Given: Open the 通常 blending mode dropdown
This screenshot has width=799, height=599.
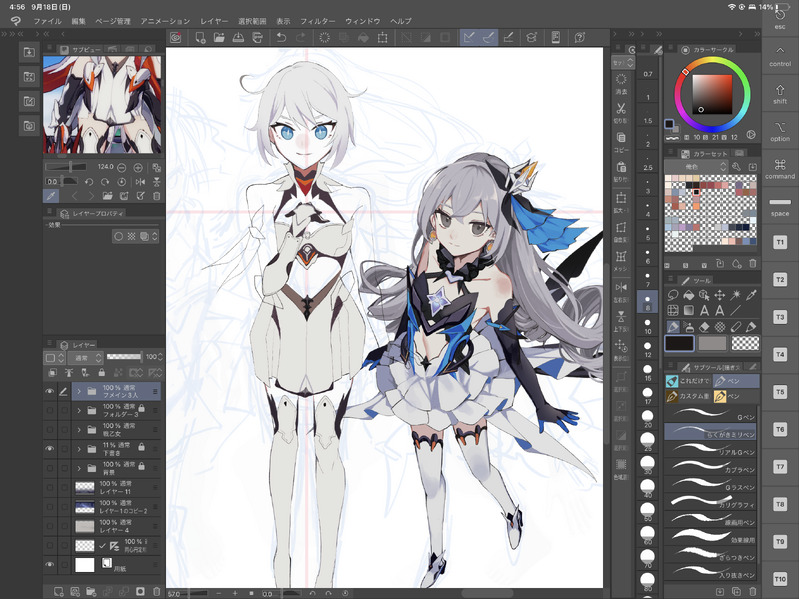Looking at the screenshot, I should coord(85,358).
